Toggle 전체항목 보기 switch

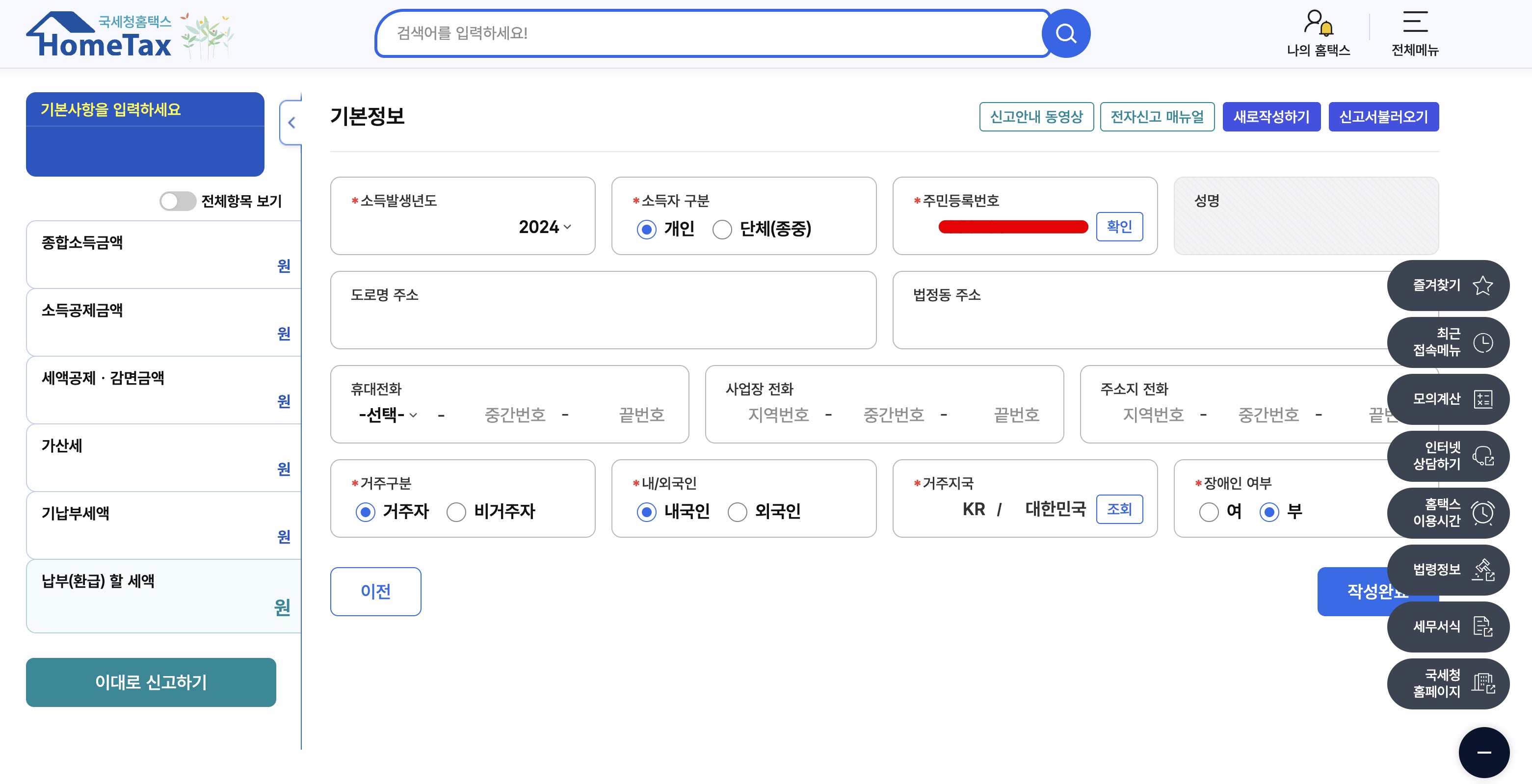177,201
